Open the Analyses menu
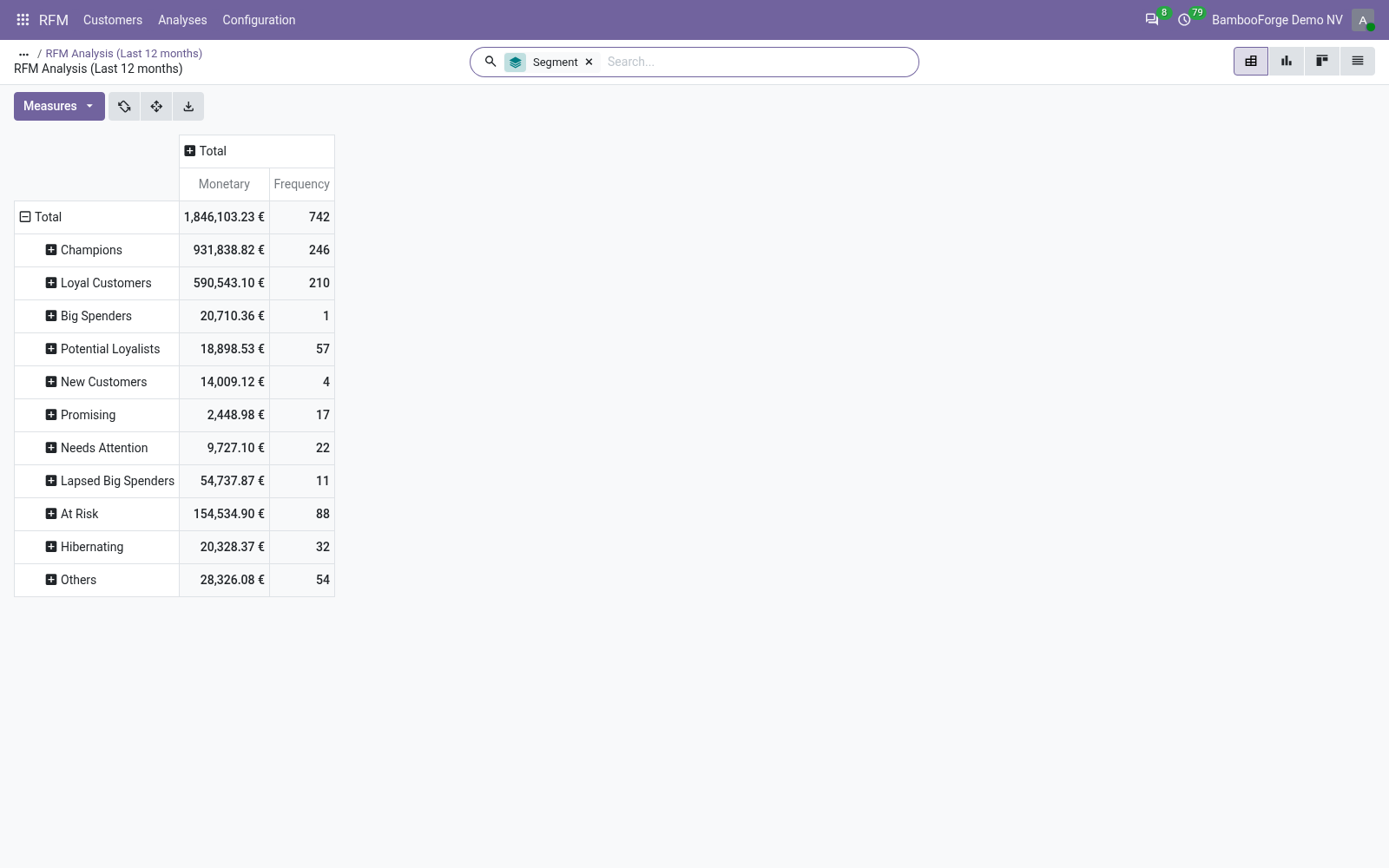1389x868 pixels. (x=182, y=20)
